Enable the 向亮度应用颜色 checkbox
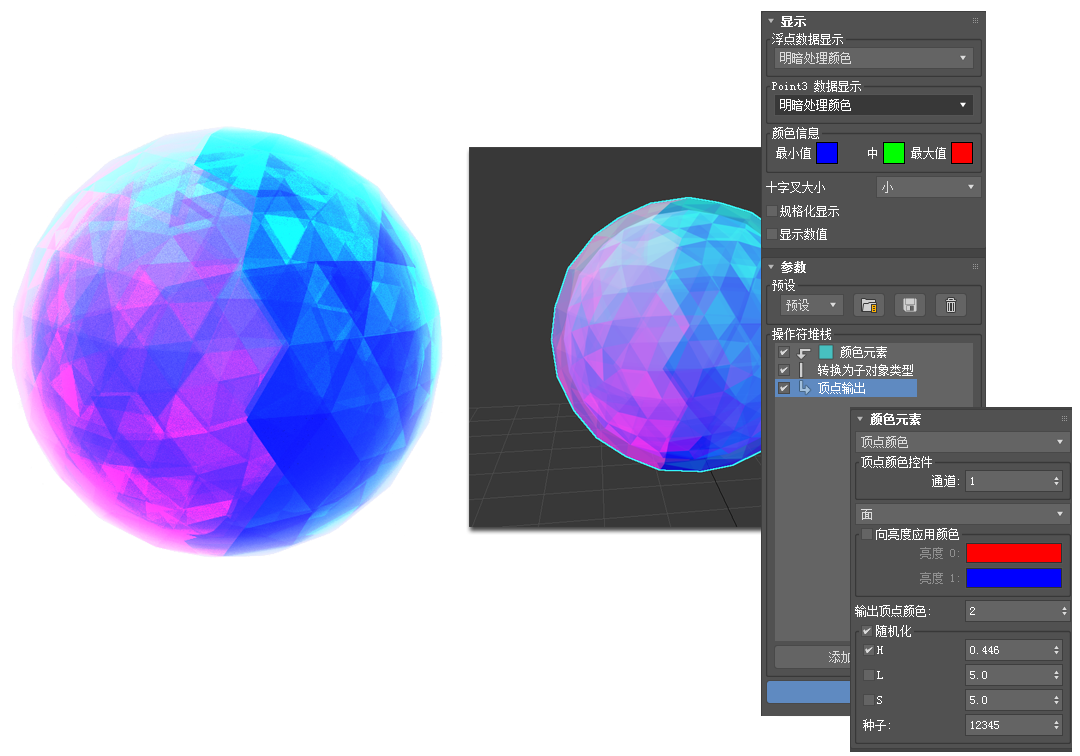The width and height of the screenshot is (1080, 756). [x=867, y=534]
